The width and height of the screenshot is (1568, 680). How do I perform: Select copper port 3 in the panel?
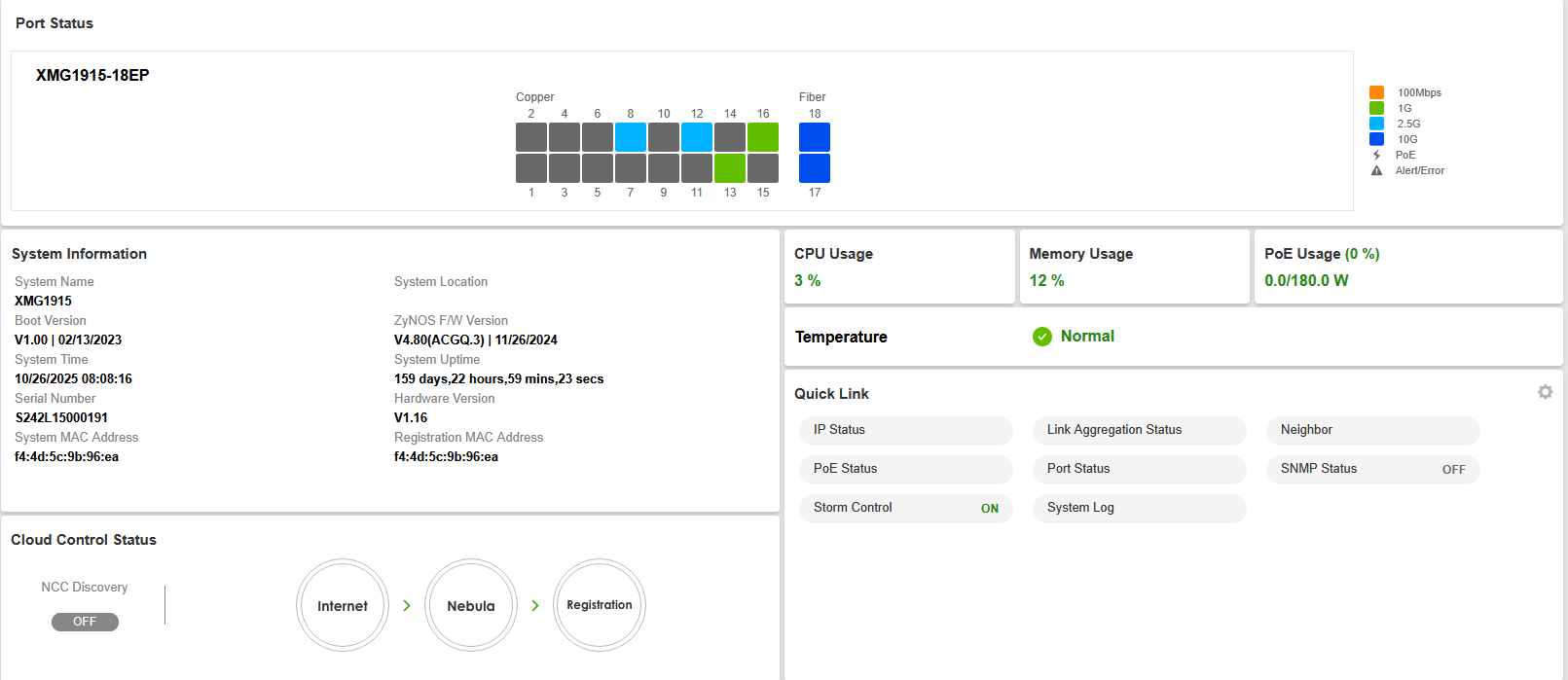(565, 168)
